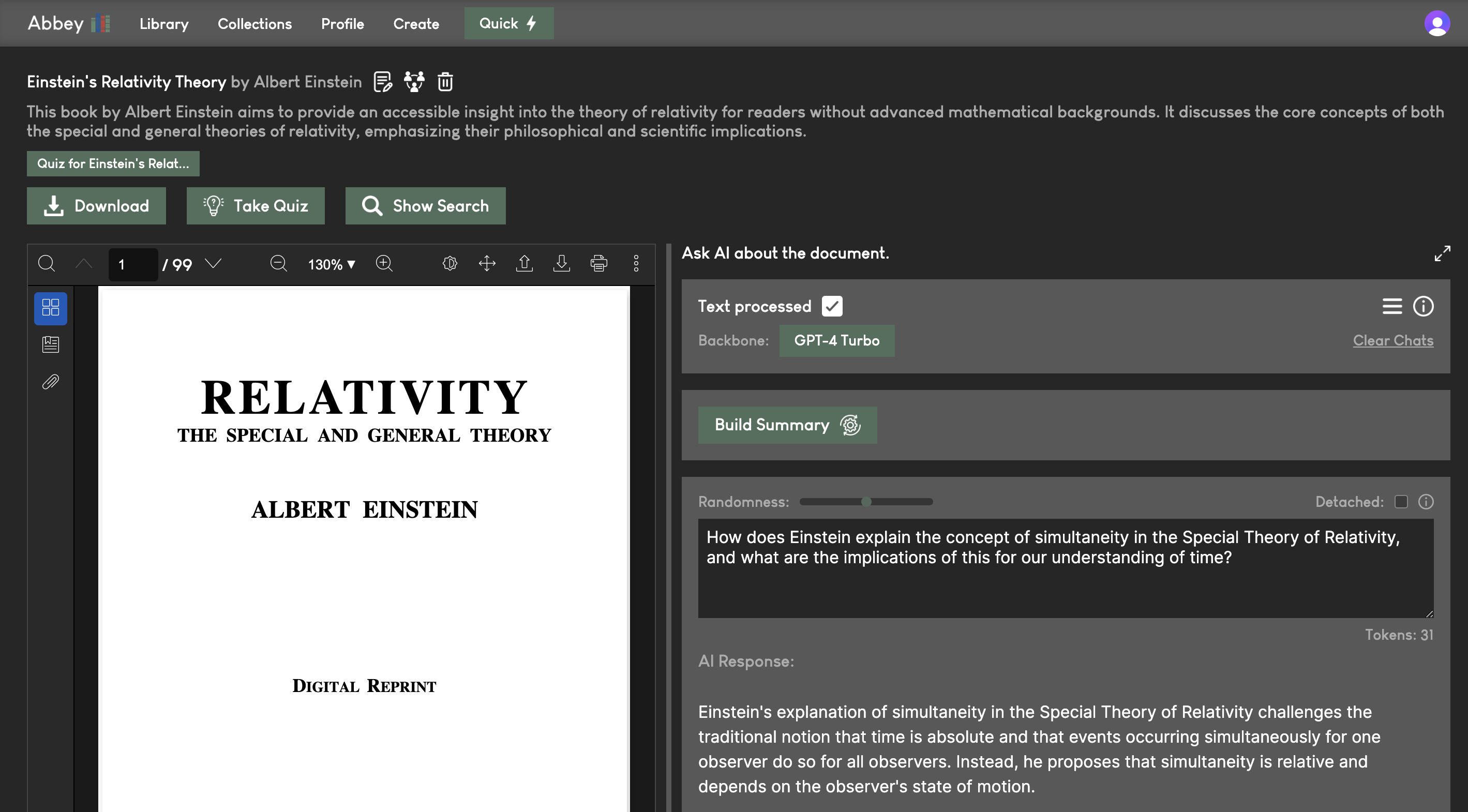Toggle the Text processed checkbox
The image size is (1468, 812).
click(x=831, y=306)
